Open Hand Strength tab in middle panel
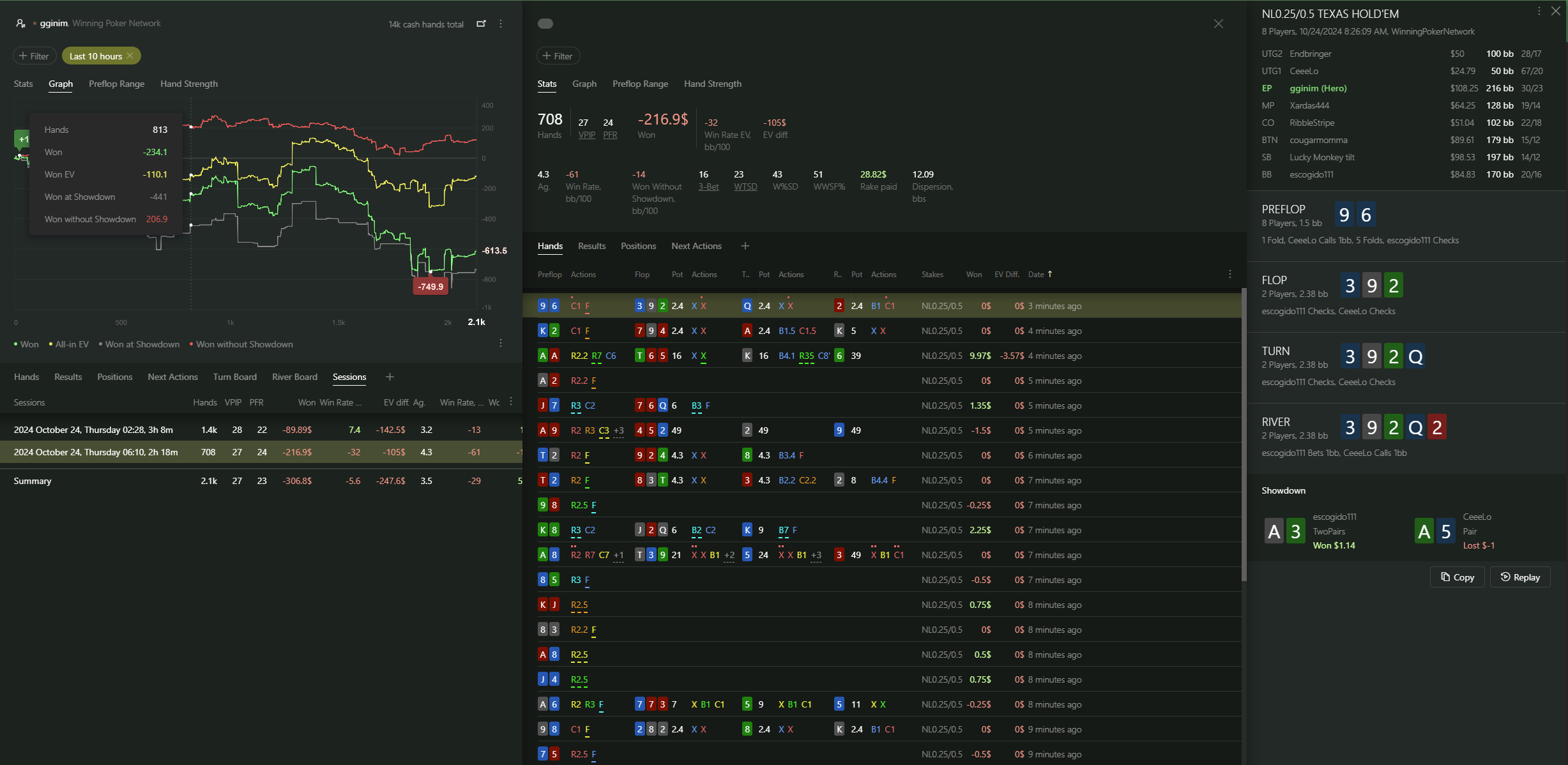1568x765 pixels. coord(713,84)
